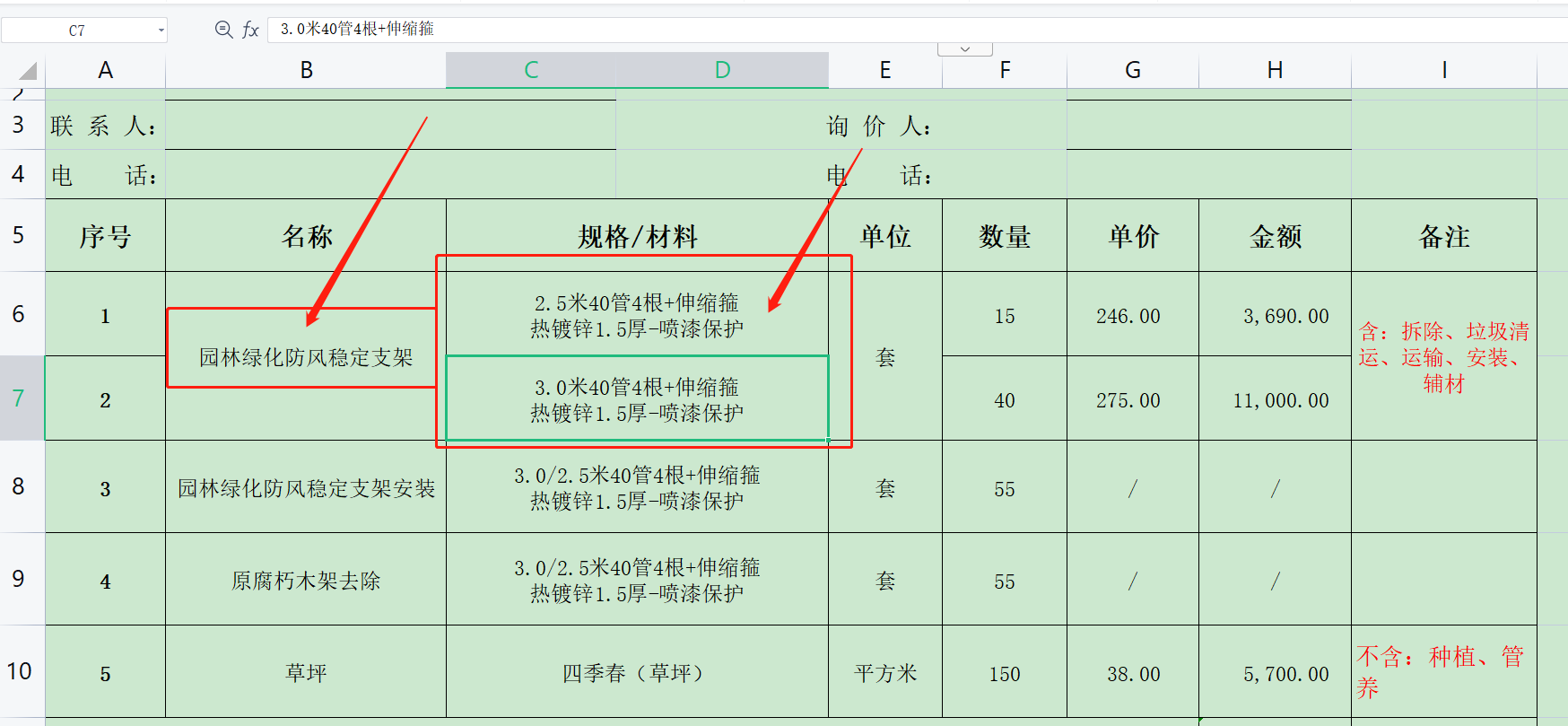
Task: Expand the formula bar with chevron button
Action: pos(965,48)
